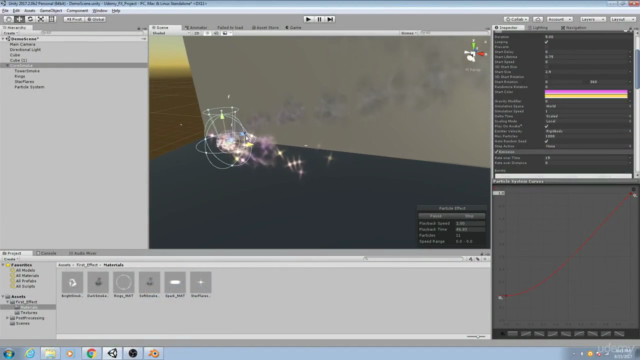
Task: Switch to the Navigation tab
Action: [x=573, y=27]
